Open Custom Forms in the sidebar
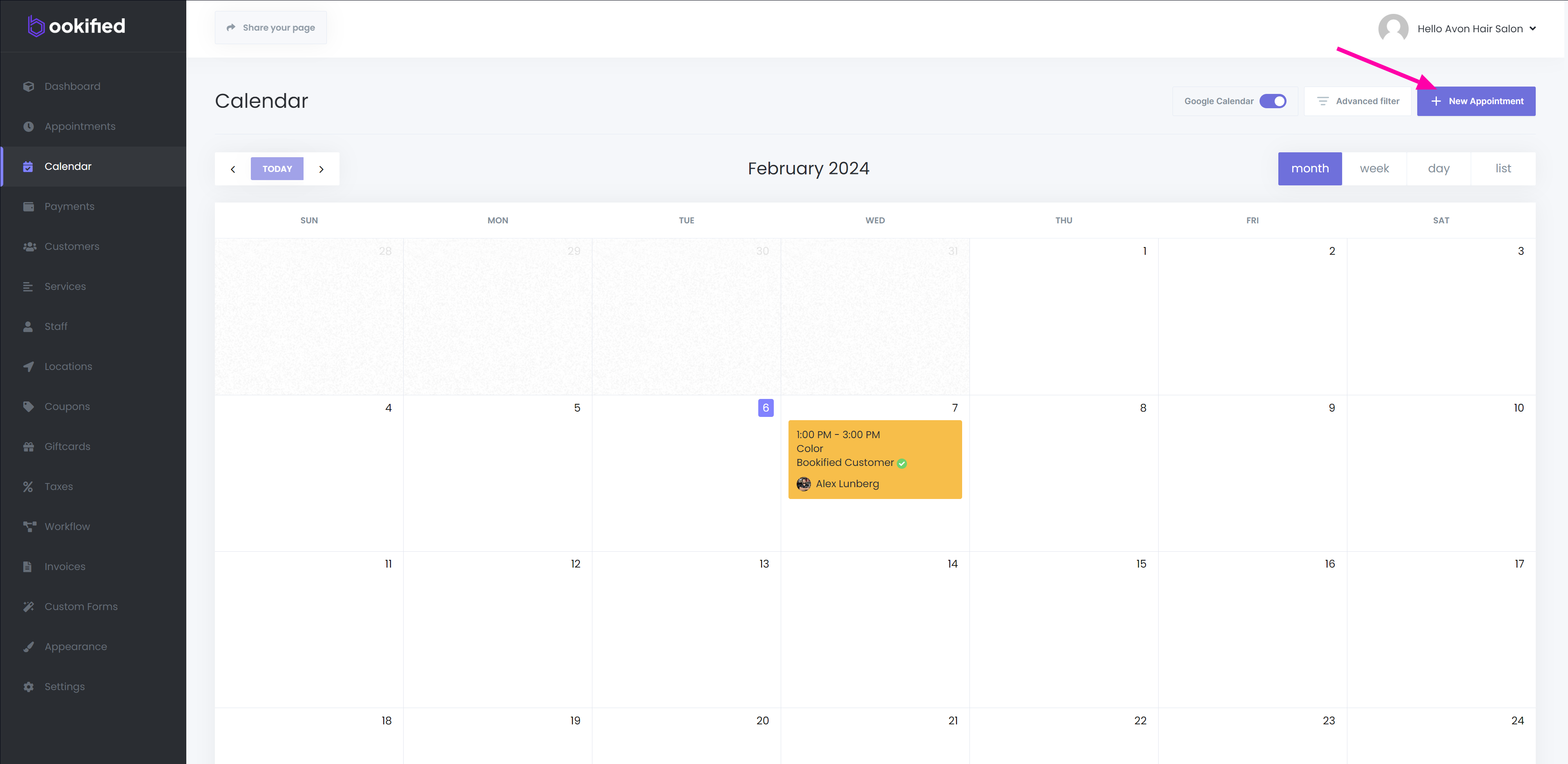Viewport: 1568px width, 764px height. (x=93, y=606)
